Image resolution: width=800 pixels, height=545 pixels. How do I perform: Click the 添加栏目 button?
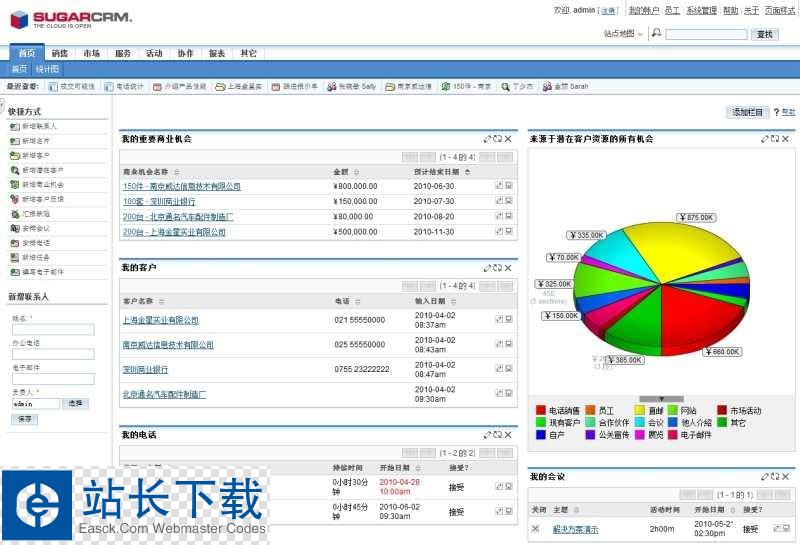point(747,112)
